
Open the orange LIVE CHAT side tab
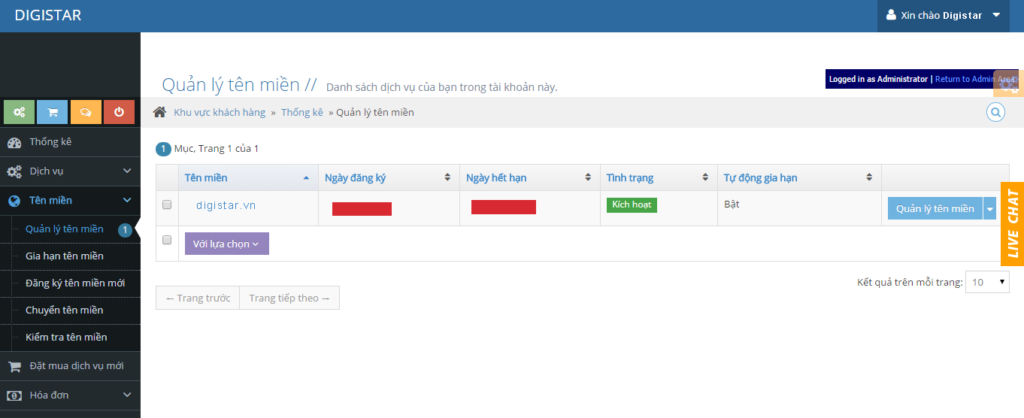(x=1012, y=224)
